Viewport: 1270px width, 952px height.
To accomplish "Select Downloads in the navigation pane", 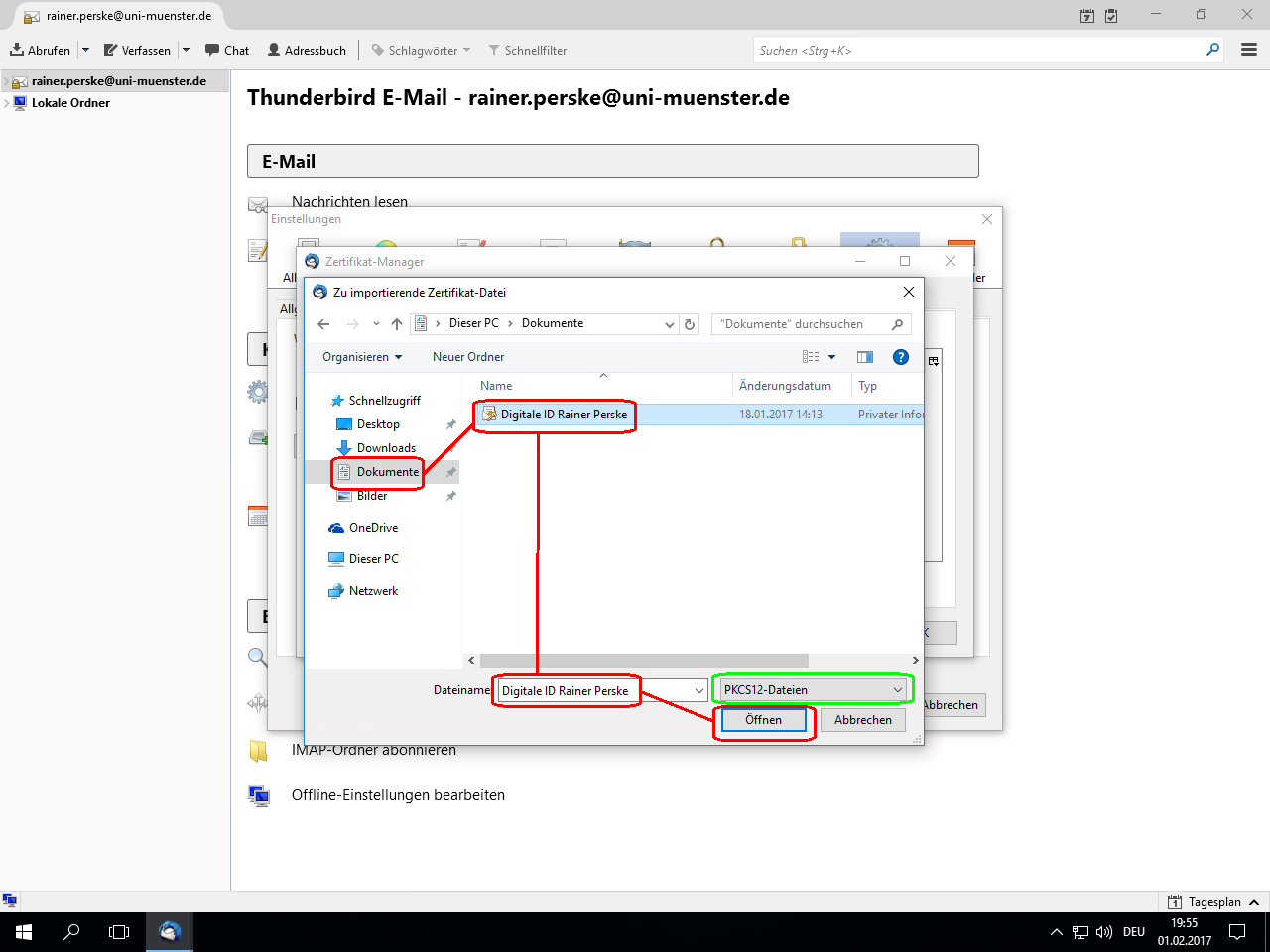I will pyautogui.click(x=386, y=448).
